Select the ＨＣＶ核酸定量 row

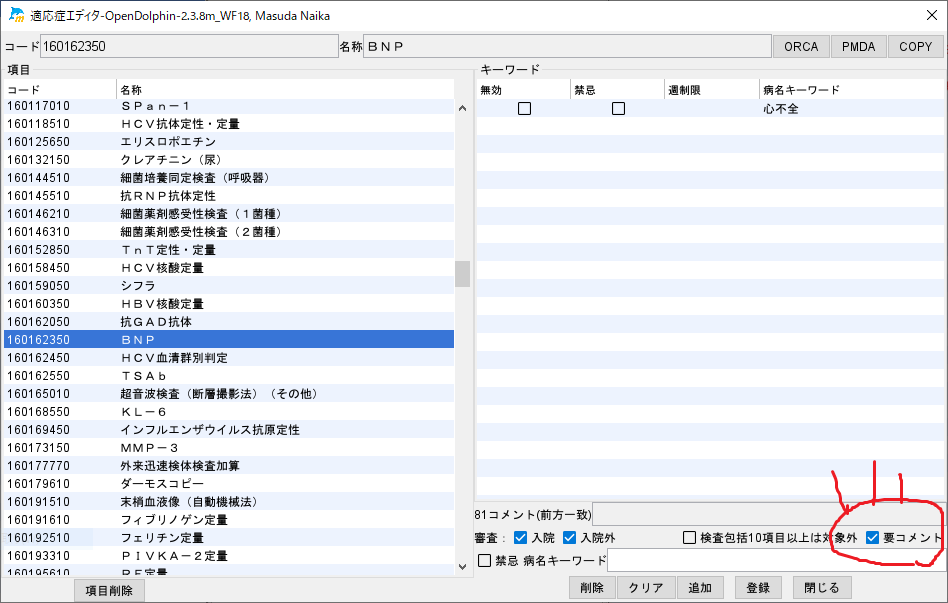click(229, 268)
